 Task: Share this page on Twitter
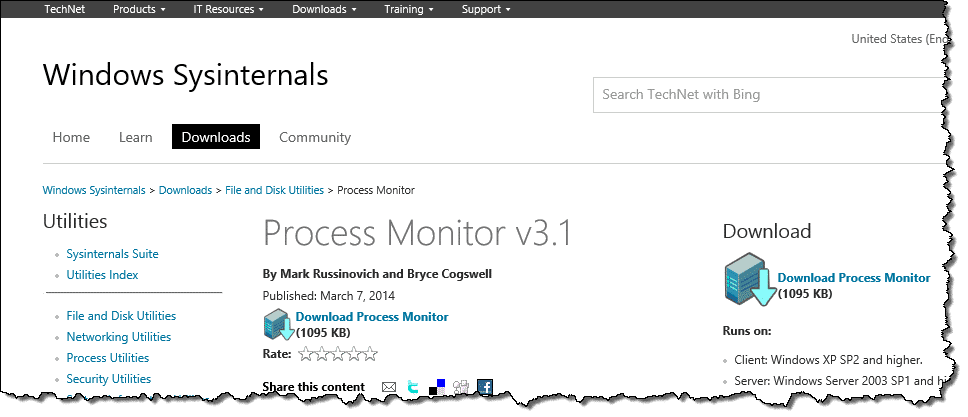[x=413, y=387]
